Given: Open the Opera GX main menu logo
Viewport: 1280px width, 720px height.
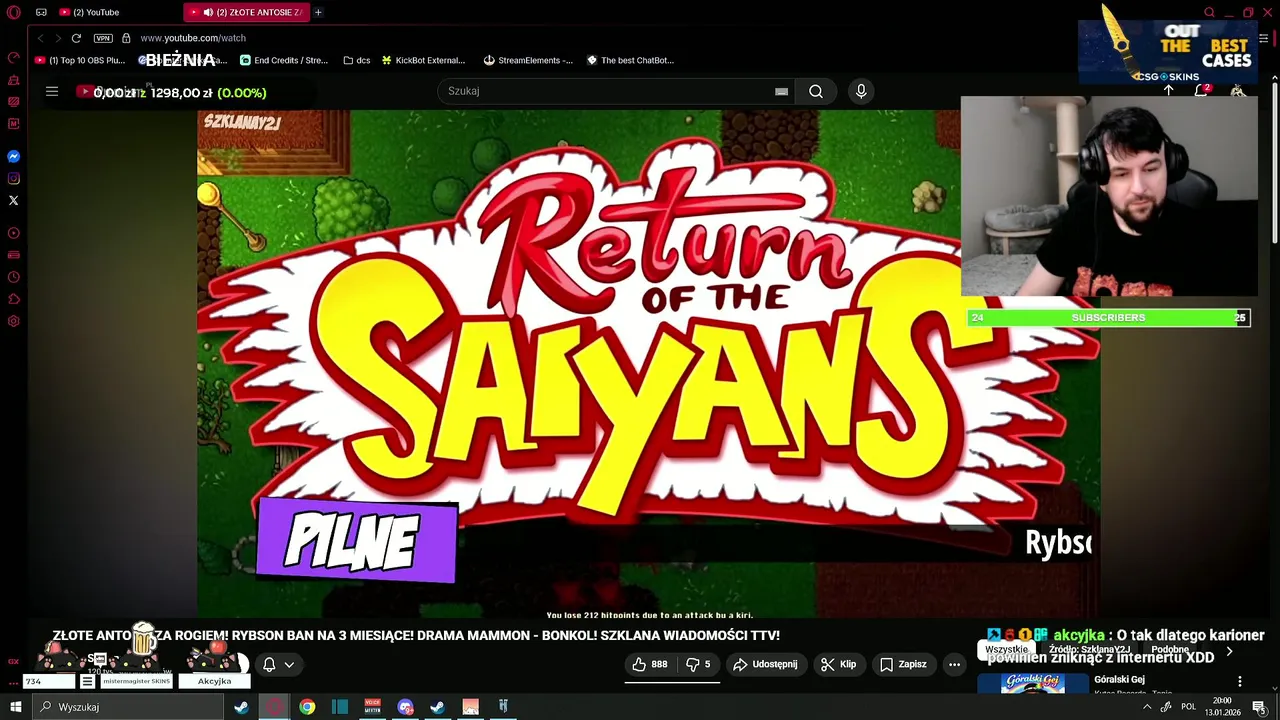Looking at the screenshot, I should [x=13, y=12].
